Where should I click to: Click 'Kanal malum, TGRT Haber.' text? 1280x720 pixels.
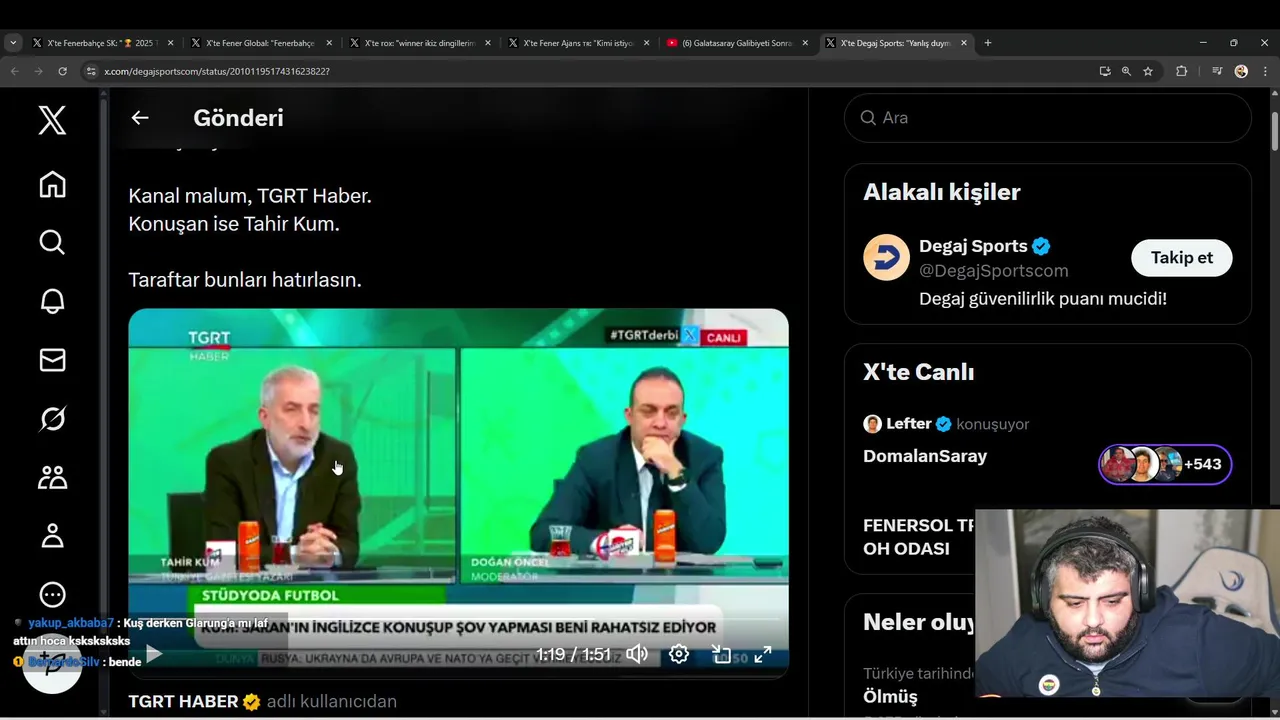(x=250, y=196)
